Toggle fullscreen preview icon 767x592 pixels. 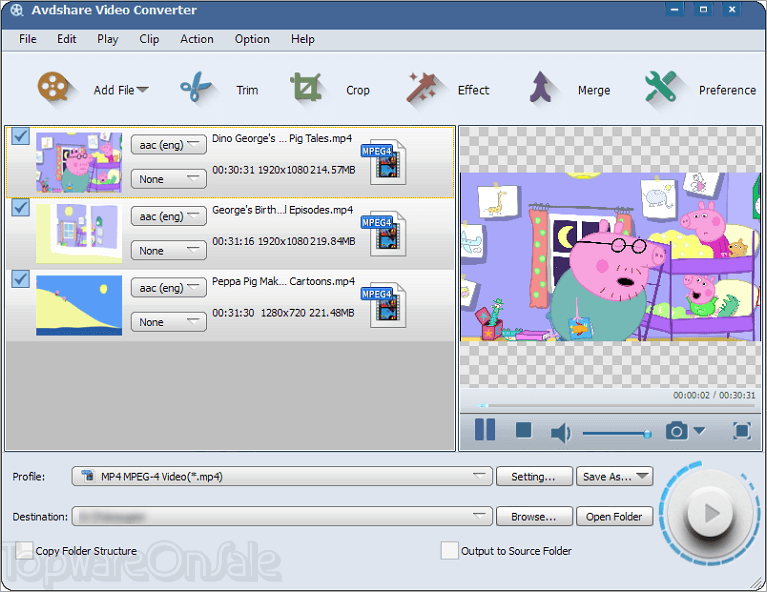pos(742,431)
